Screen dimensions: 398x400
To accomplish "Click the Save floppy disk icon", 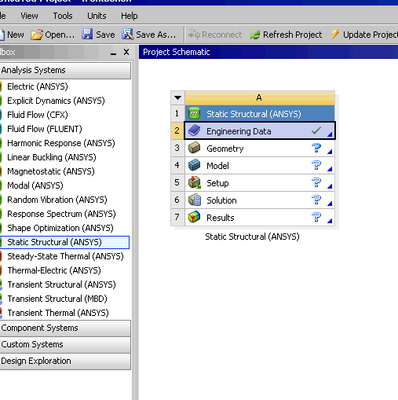I will [87, 34].
